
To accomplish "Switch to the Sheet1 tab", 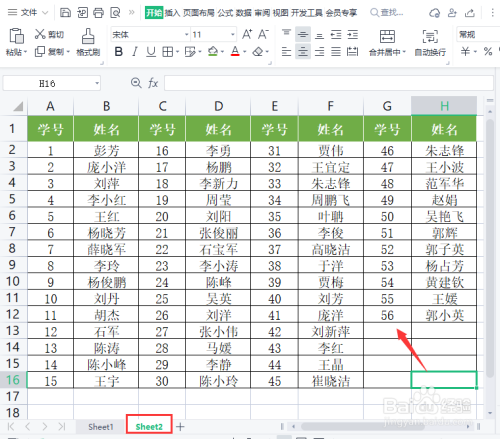I will point(101,427).
